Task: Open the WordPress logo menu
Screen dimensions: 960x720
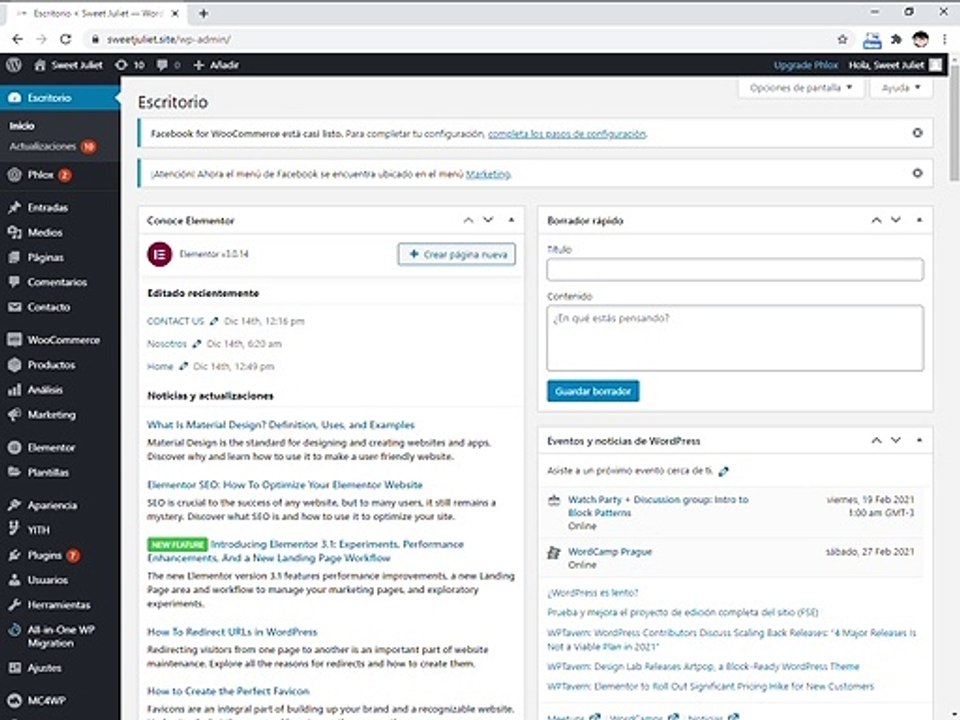Action: tap(13, 65)
